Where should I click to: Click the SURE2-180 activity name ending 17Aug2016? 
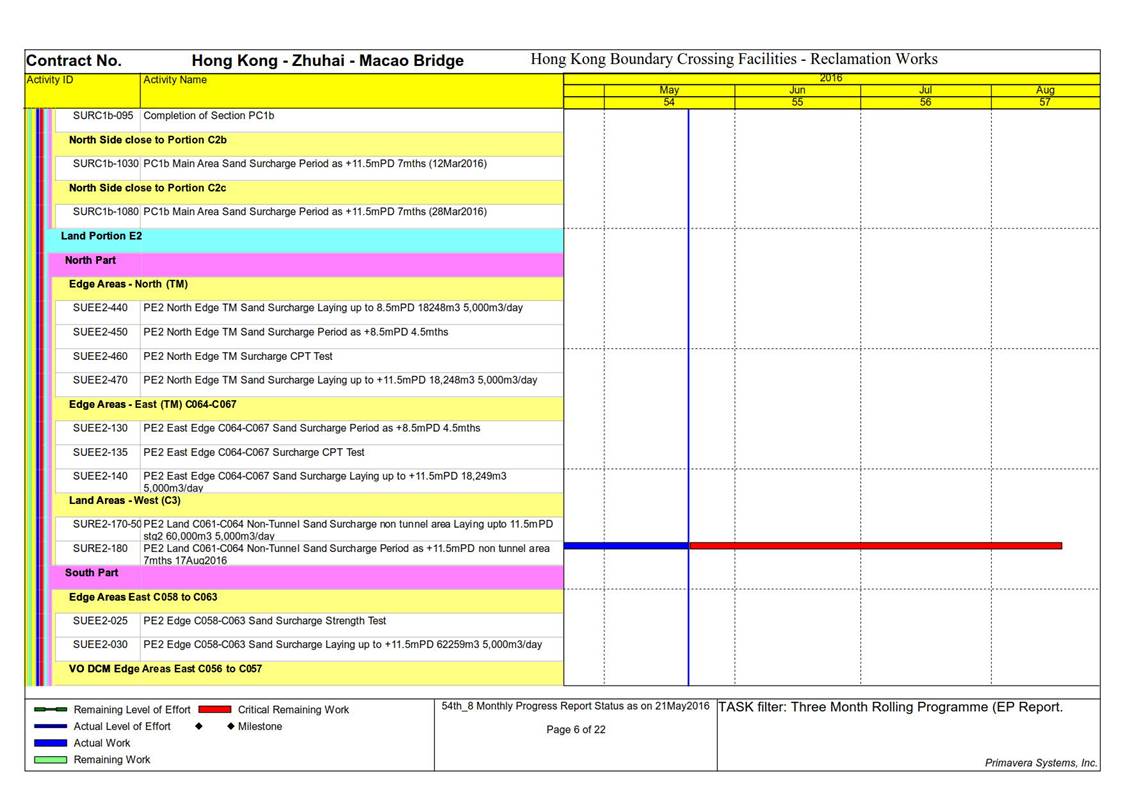(x=347, y=554)
